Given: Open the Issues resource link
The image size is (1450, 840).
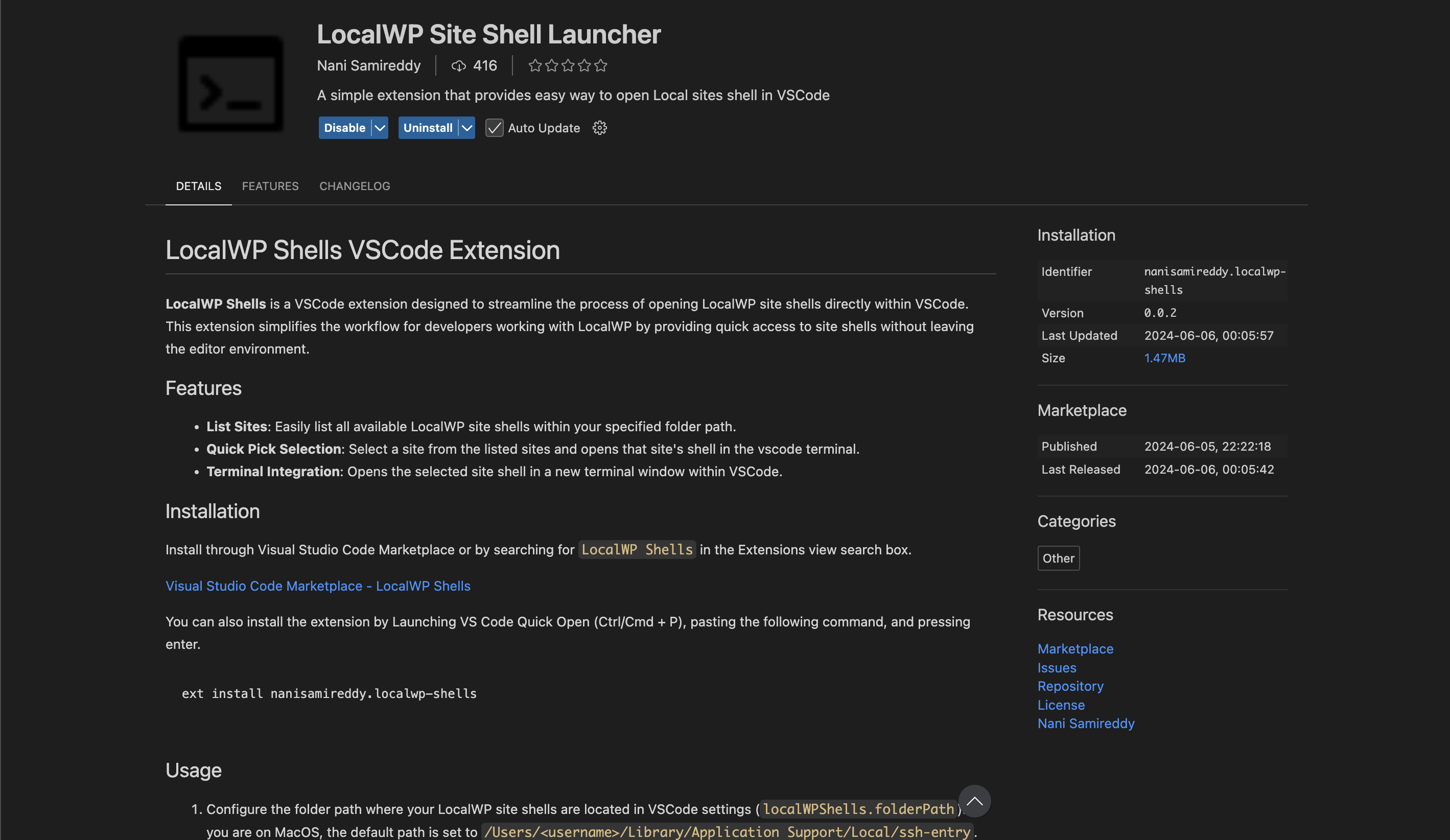Looking at the screenshot, I should [1057, 667].
